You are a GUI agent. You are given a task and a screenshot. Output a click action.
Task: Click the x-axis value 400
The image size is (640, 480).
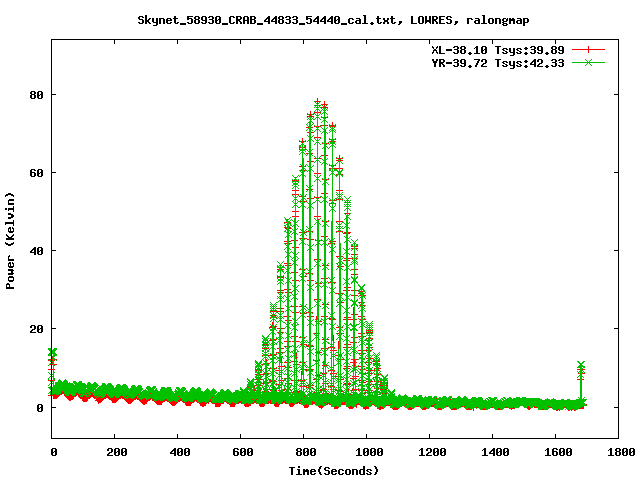180,452
